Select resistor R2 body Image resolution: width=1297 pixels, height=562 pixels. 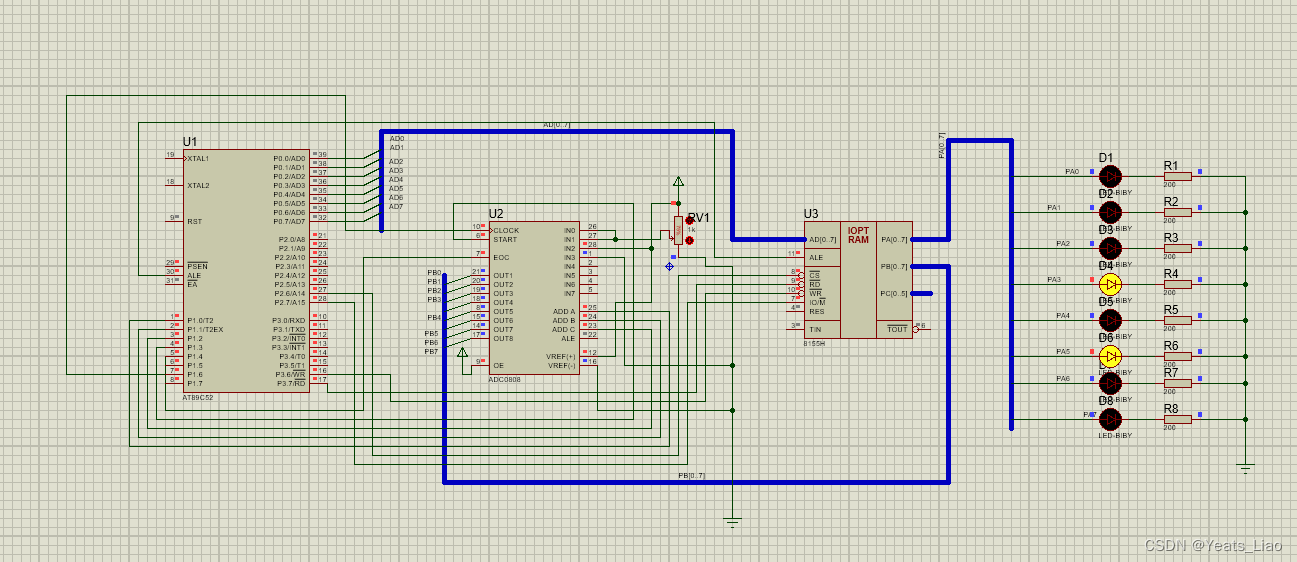(x=1177, y=212)
